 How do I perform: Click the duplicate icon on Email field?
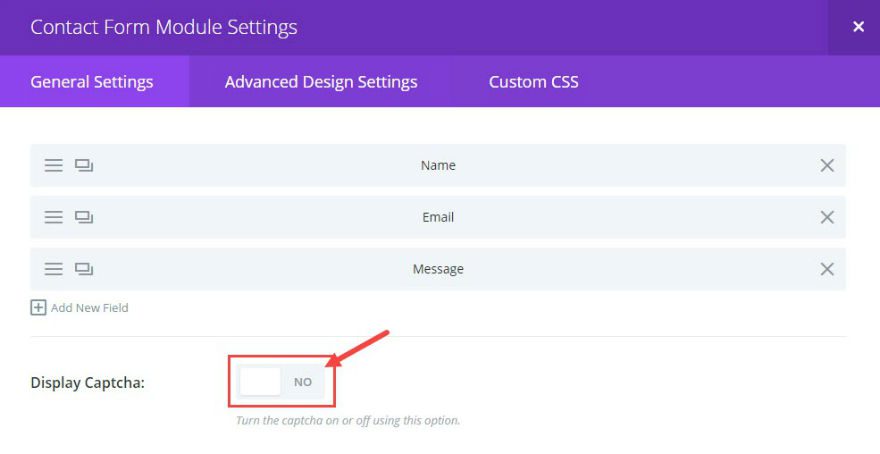coord(84,217)
